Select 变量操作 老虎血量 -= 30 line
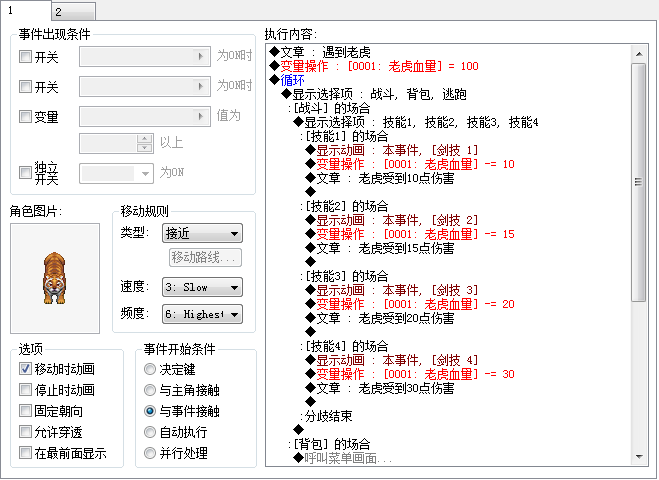This screenshot has width=659, height=480. pos(410,374)
